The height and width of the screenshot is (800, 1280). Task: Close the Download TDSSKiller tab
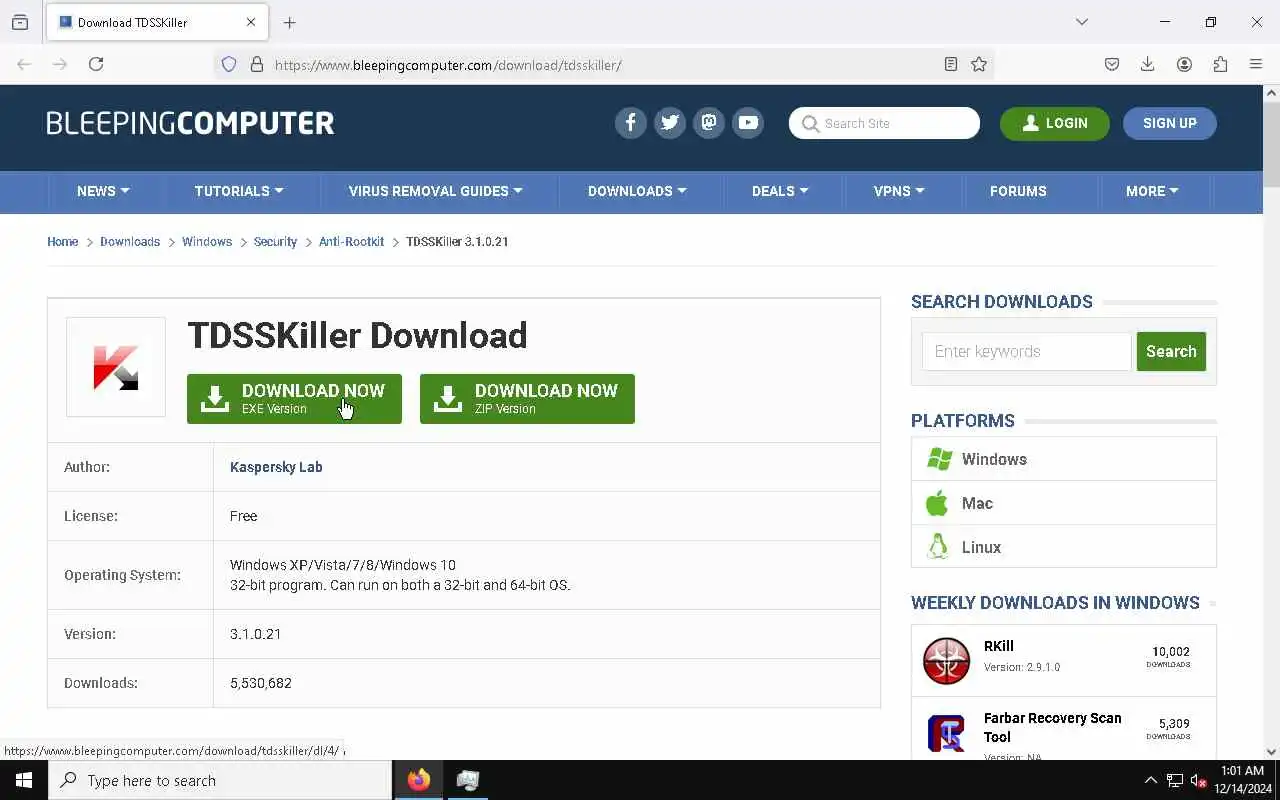[x=251, y=22]
